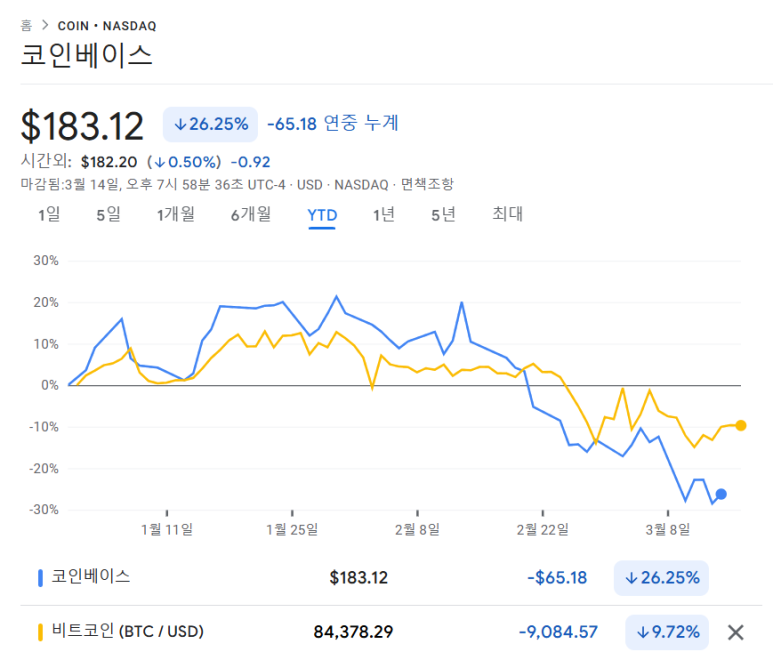Click the ↓26.25% badge in 코인베이스 row
The height and width of the screenshot is (660, 773).
pos(661,578)
